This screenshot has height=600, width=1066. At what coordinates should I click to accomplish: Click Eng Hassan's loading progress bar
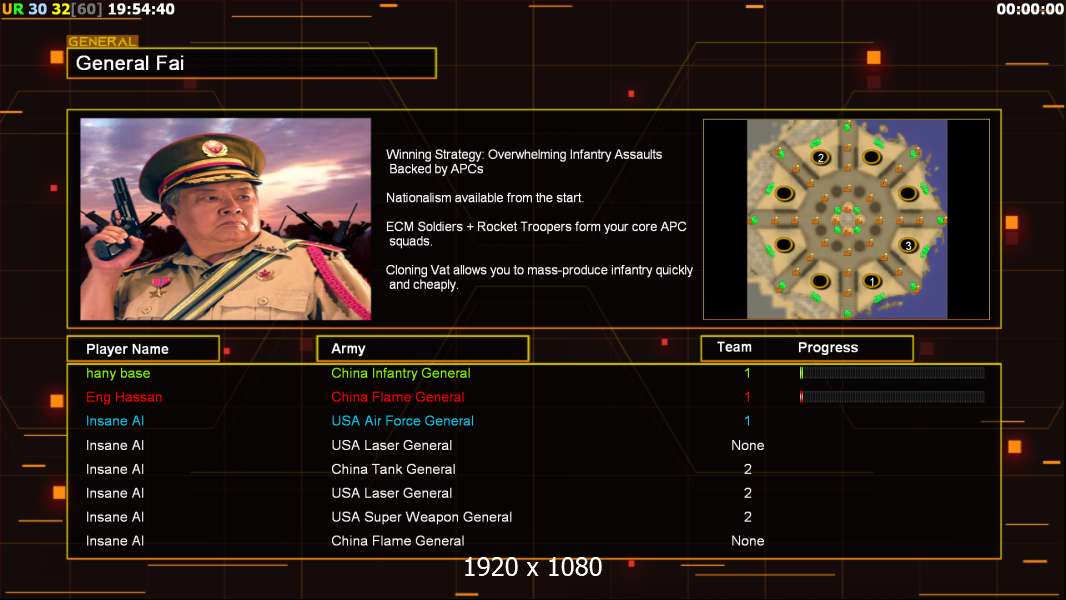892,396
